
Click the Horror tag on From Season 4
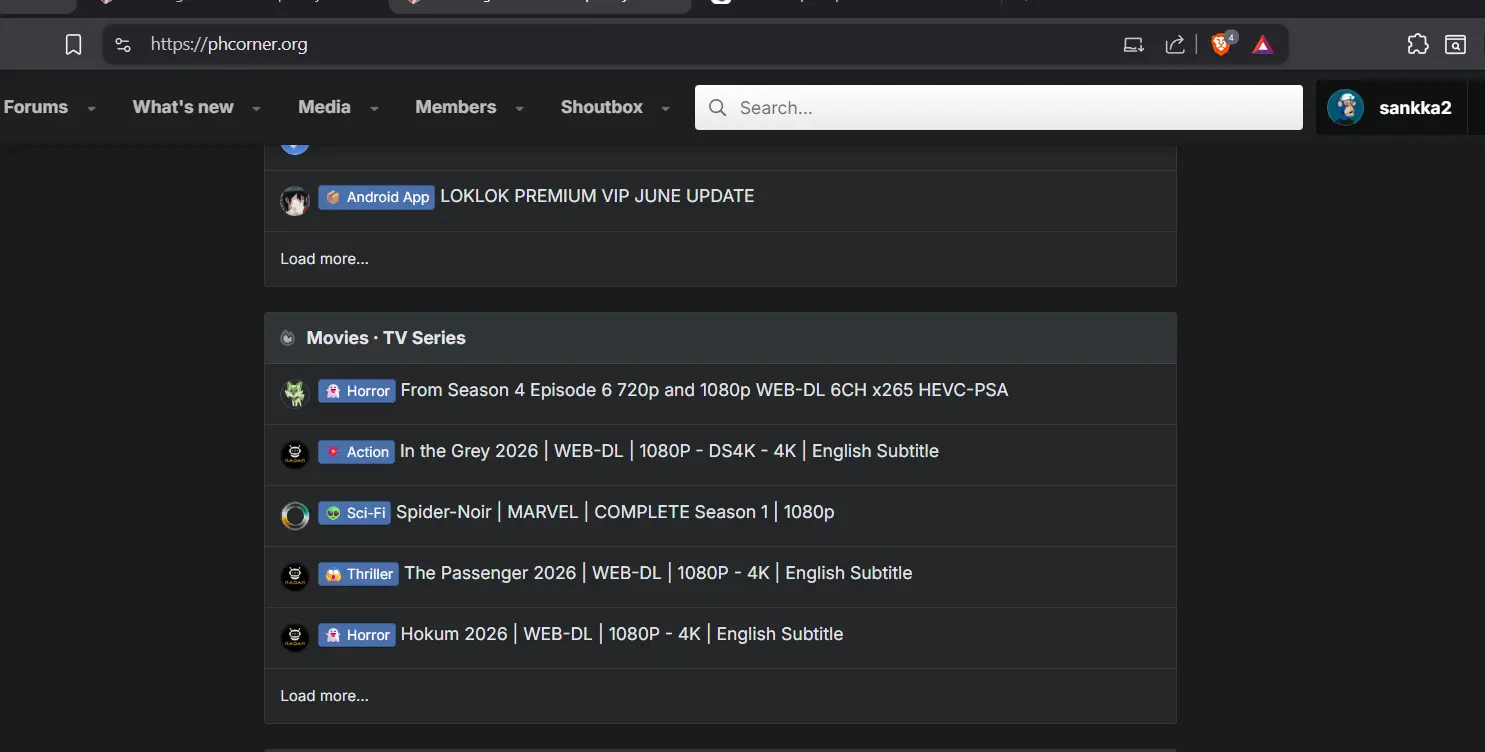pos(357,391)
